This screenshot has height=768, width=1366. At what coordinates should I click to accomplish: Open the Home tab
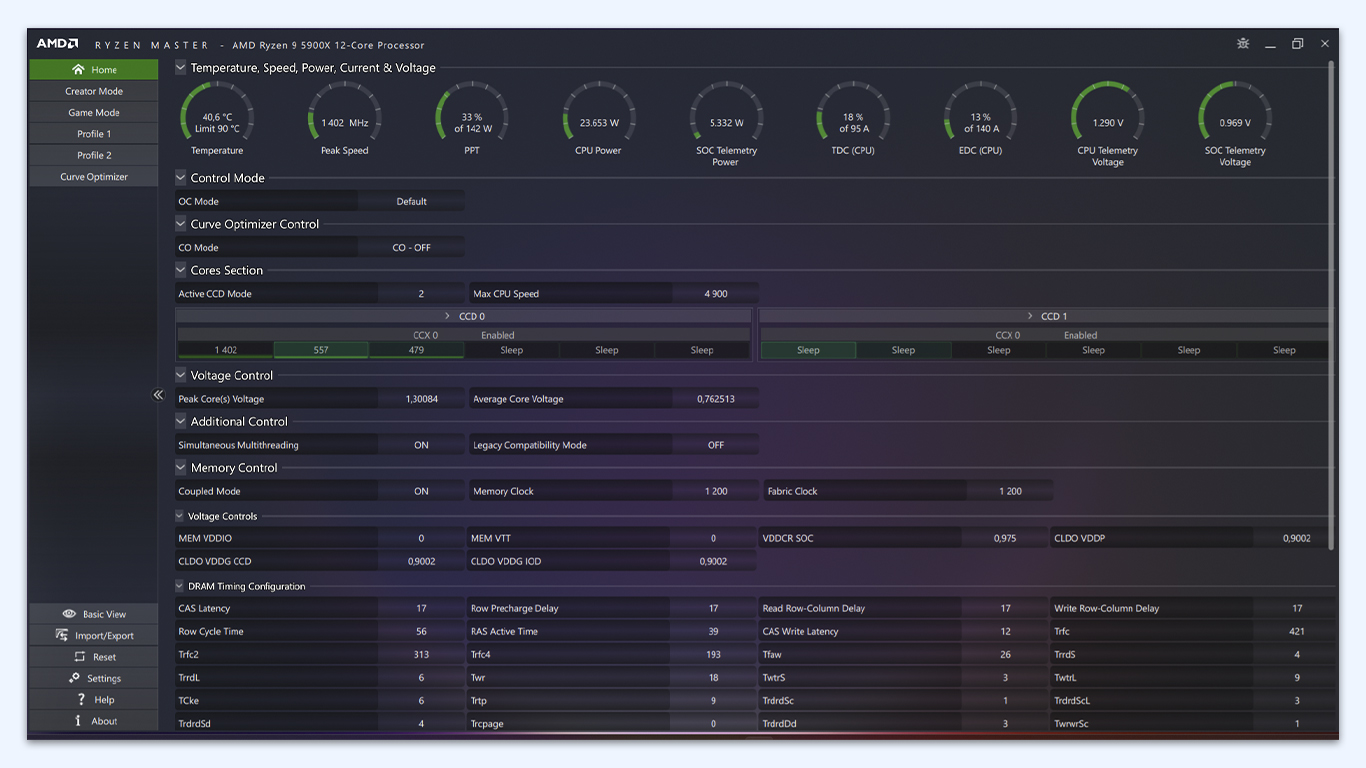pos(94,70)
